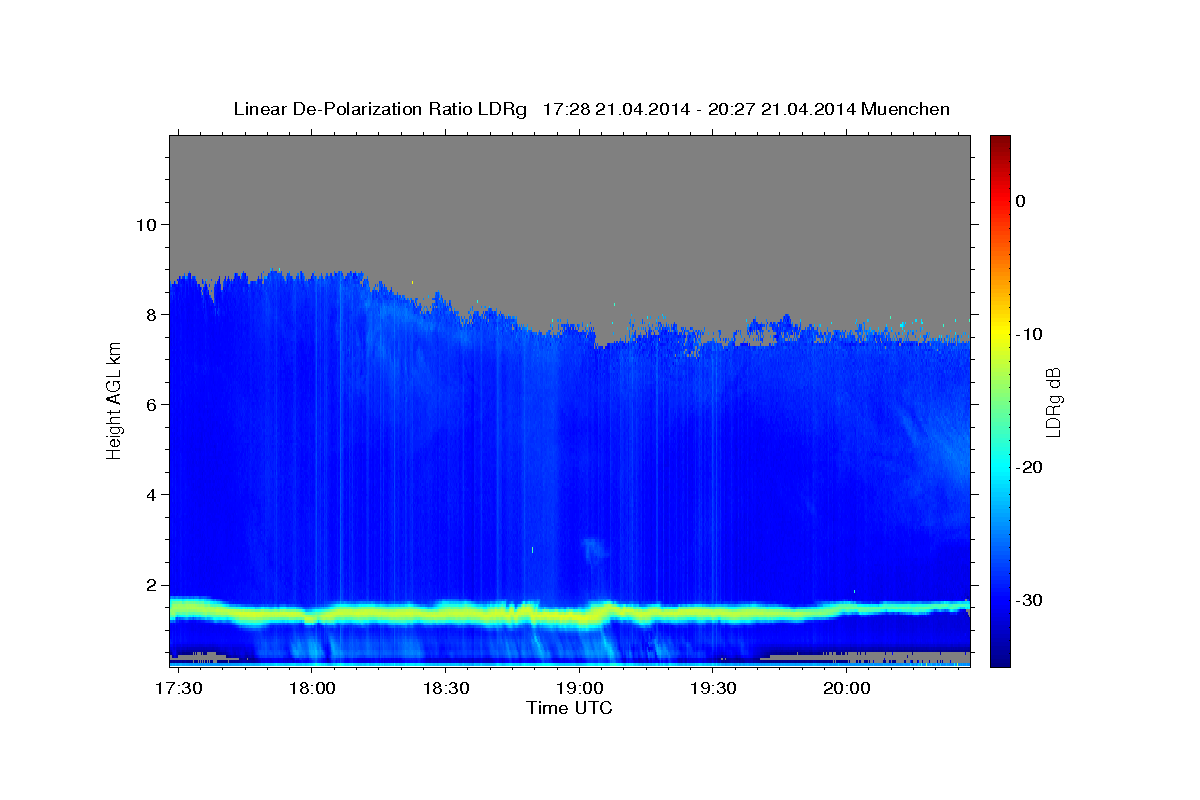Click the 'LDRg dB' colorbar label
The image size is (1200, 800).
tap(1052, 402)
